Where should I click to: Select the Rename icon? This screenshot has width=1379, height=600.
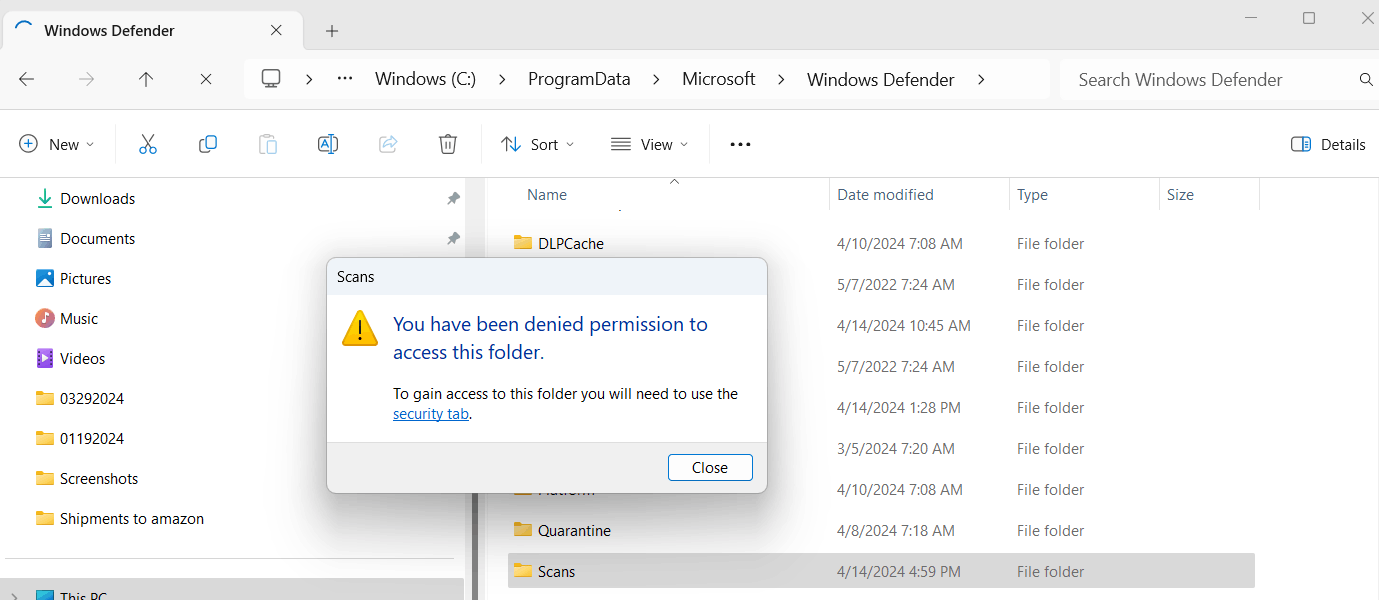pyautogui.click(x=328, y=144)
